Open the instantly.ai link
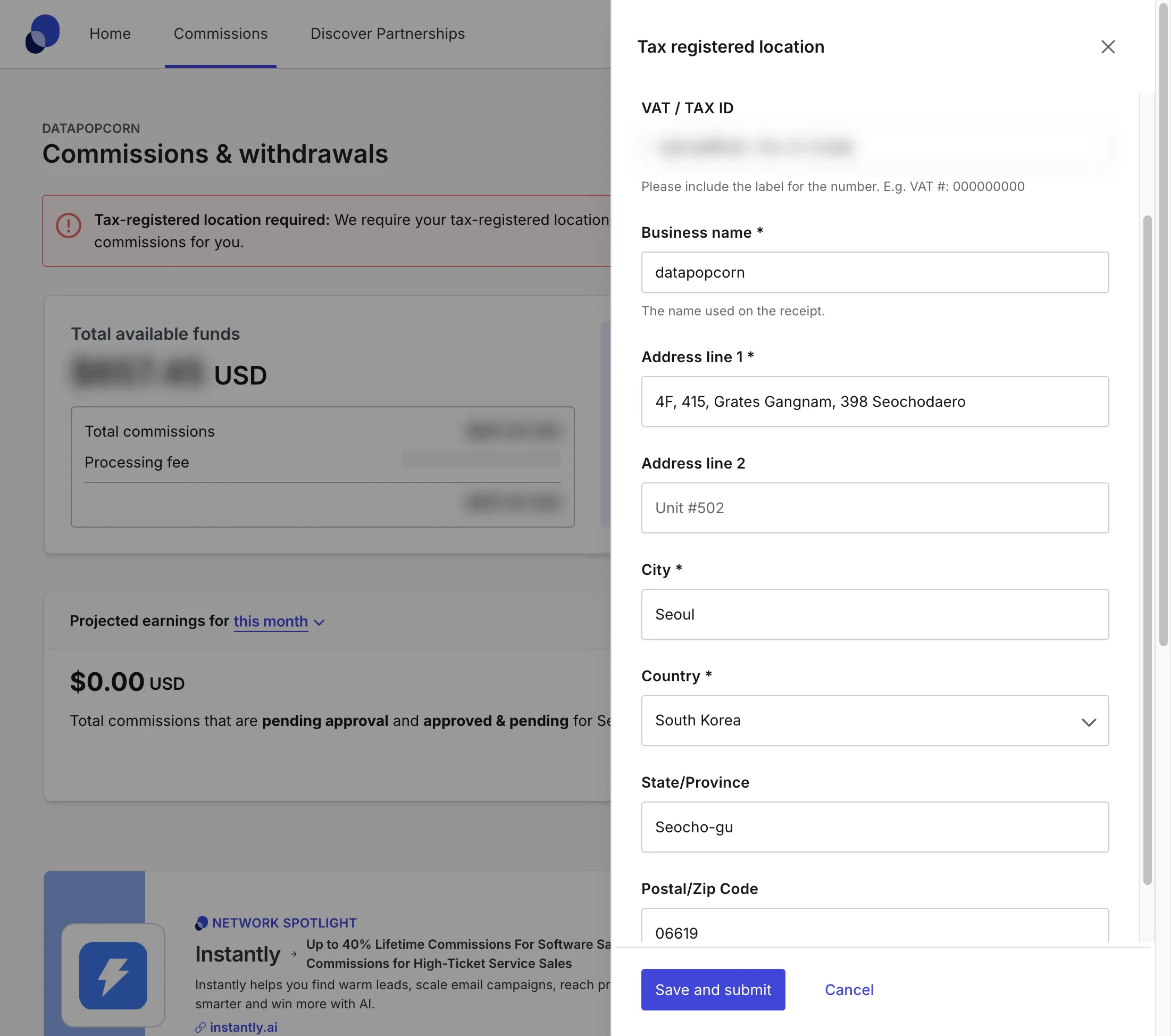This screenshot has height=1036, width=1171. (244, 1027)
